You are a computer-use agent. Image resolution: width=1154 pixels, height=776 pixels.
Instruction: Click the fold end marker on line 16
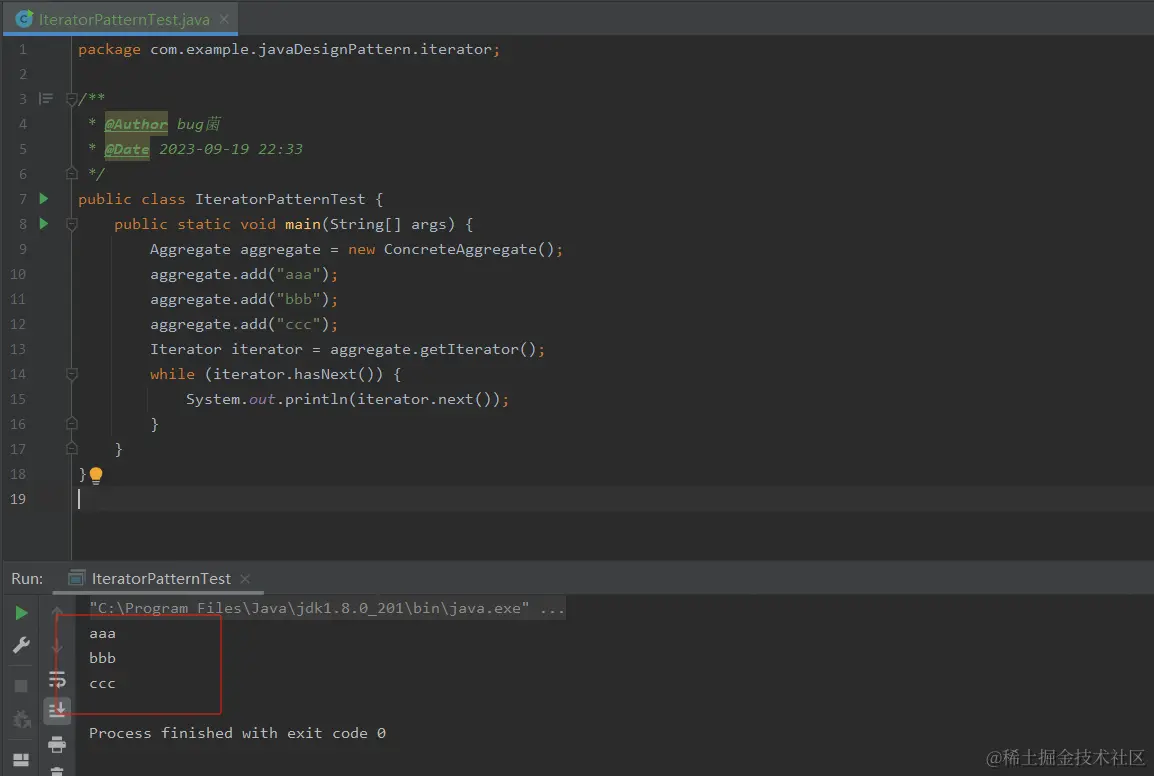pyautogui.click(x=71, y=424)
